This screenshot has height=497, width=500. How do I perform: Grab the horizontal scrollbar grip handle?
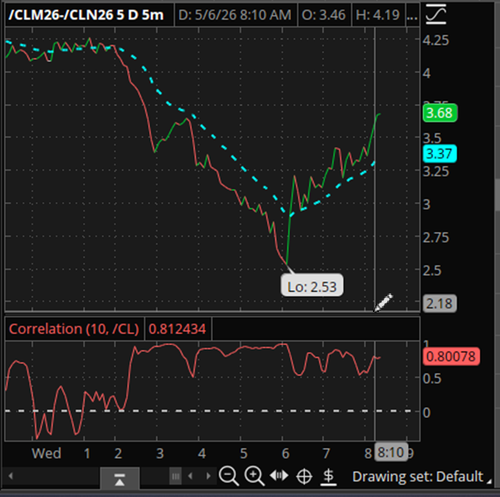pyautogui.click(x=176, y=476)
